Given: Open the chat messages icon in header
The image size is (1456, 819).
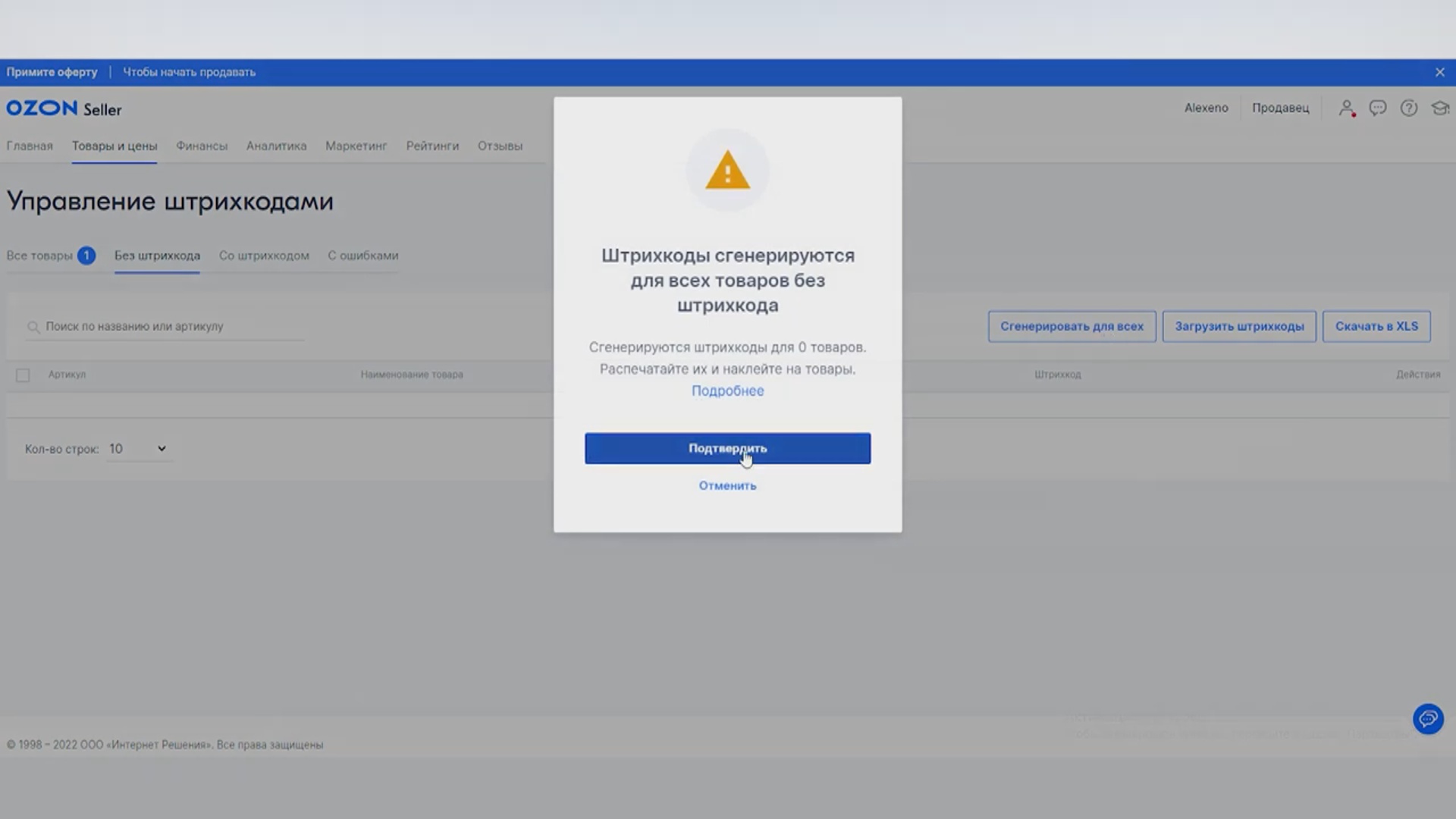Looking at the screenshot, I should pos(1378,108).
